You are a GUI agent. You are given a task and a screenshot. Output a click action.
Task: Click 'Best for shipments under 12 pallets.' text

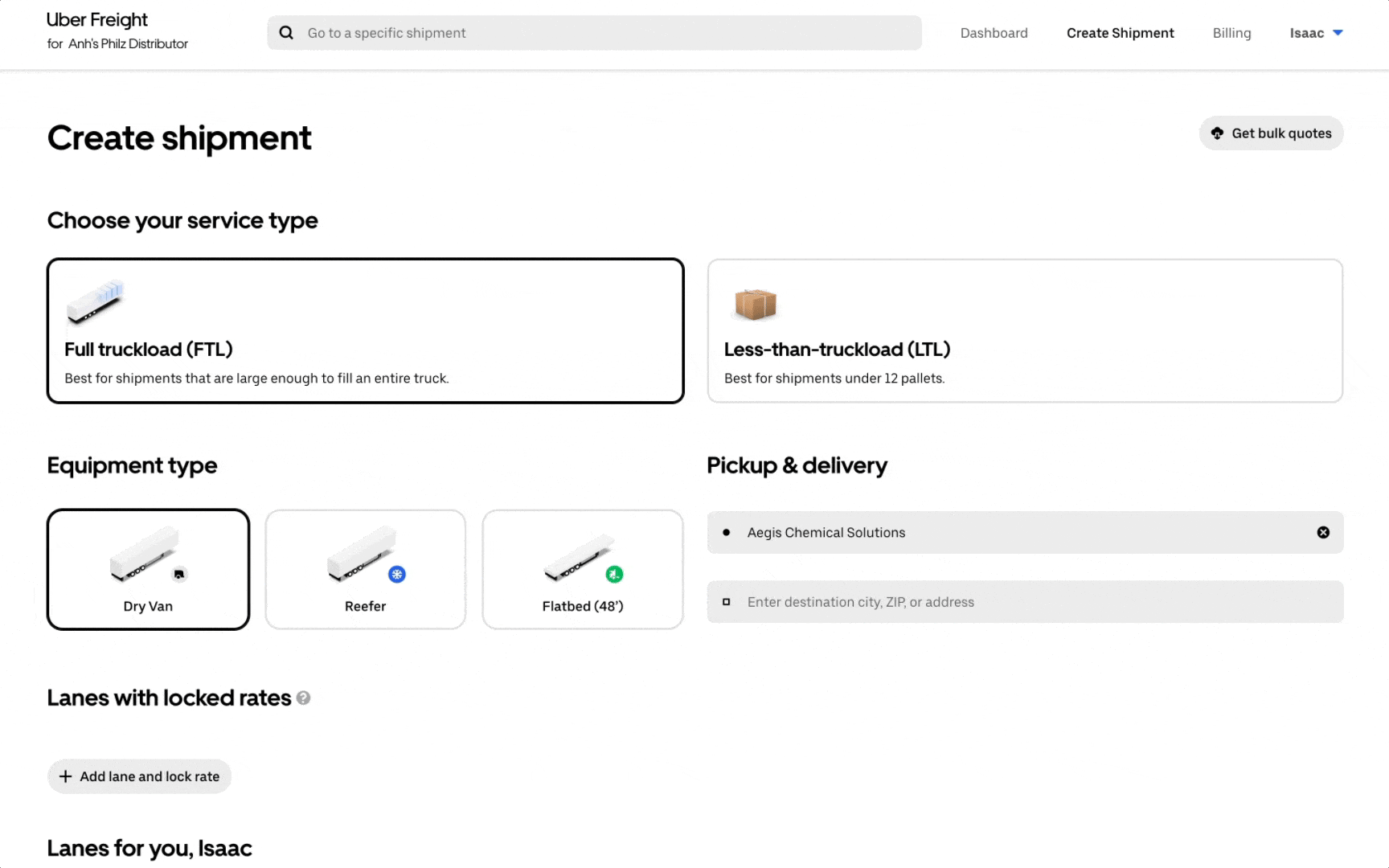(x=834, y=379)
